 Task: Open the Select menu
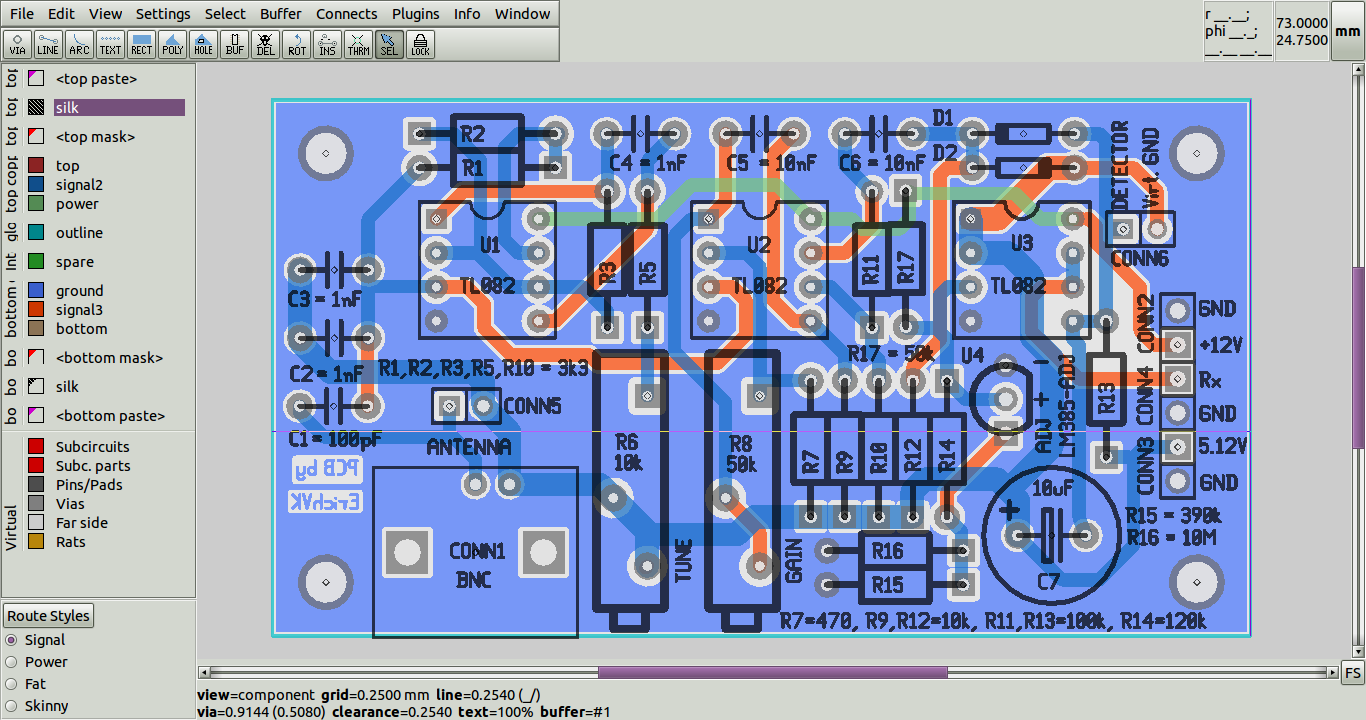[x=225, y=14]
